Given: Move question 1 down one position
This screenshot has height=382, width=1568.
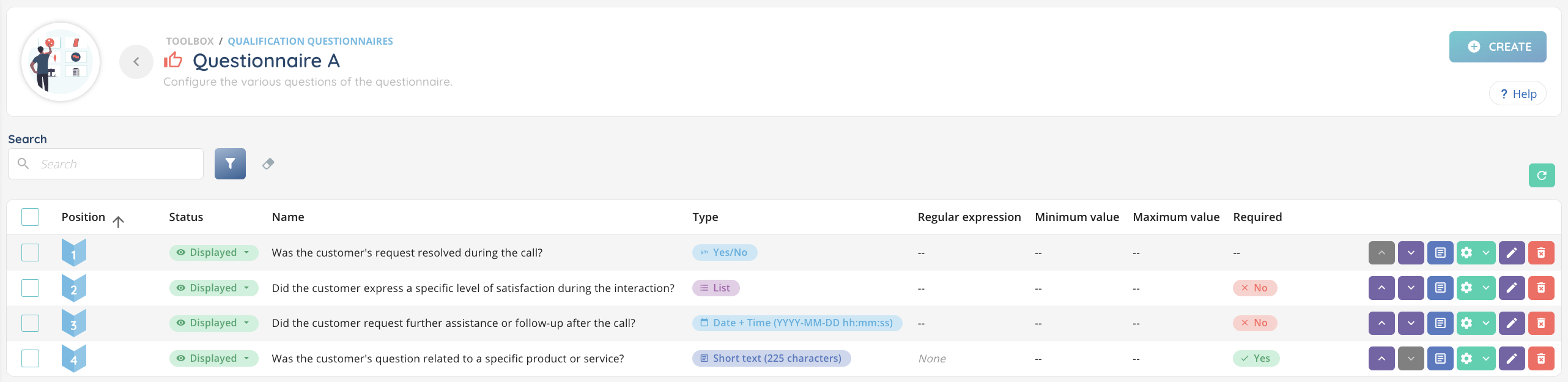Looking at the screenshot, I should (x=1410, y=253).
